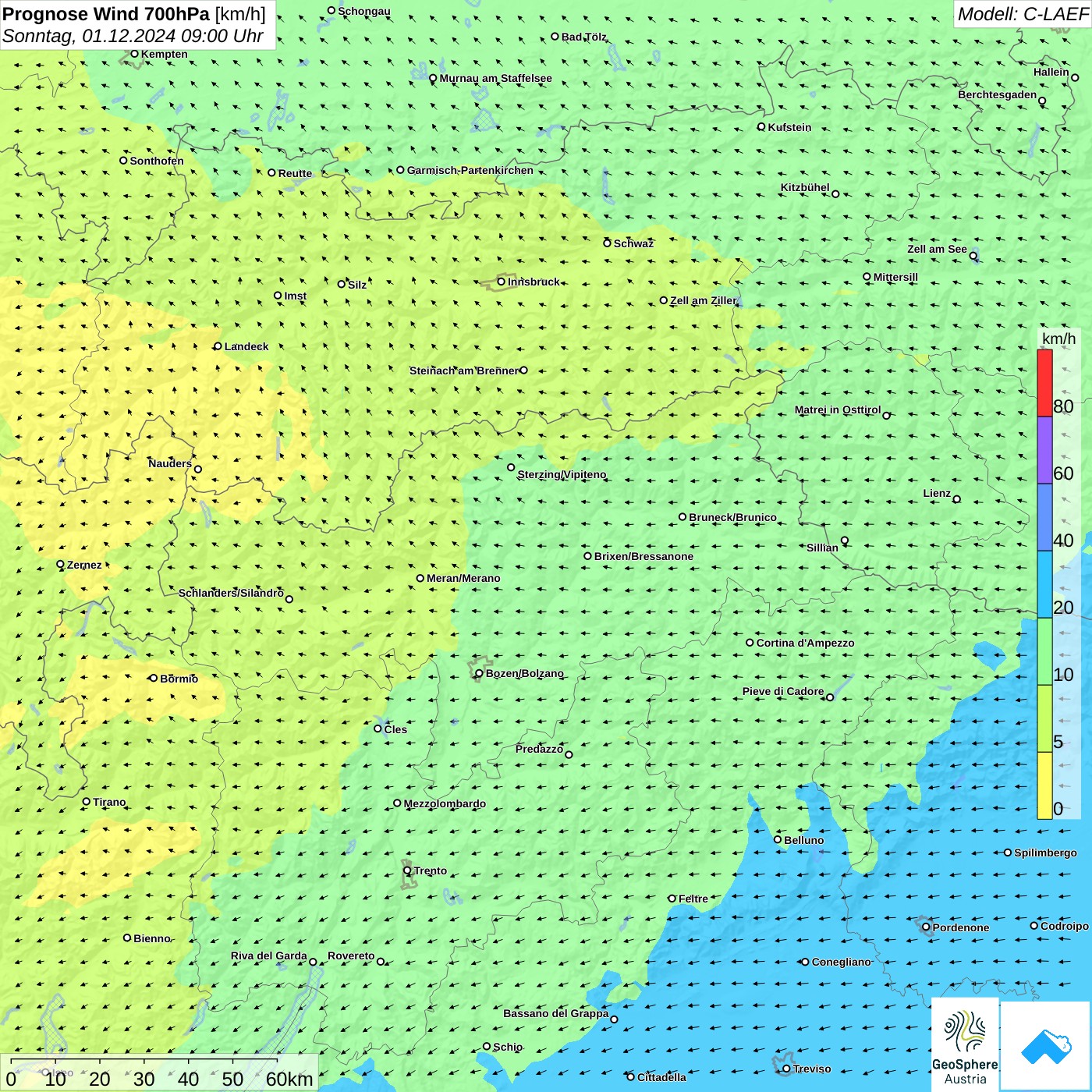1092x1092 pixels.
Task: Click the Belluno location marker
Action: pyautogui.click(x=777, y=839)
